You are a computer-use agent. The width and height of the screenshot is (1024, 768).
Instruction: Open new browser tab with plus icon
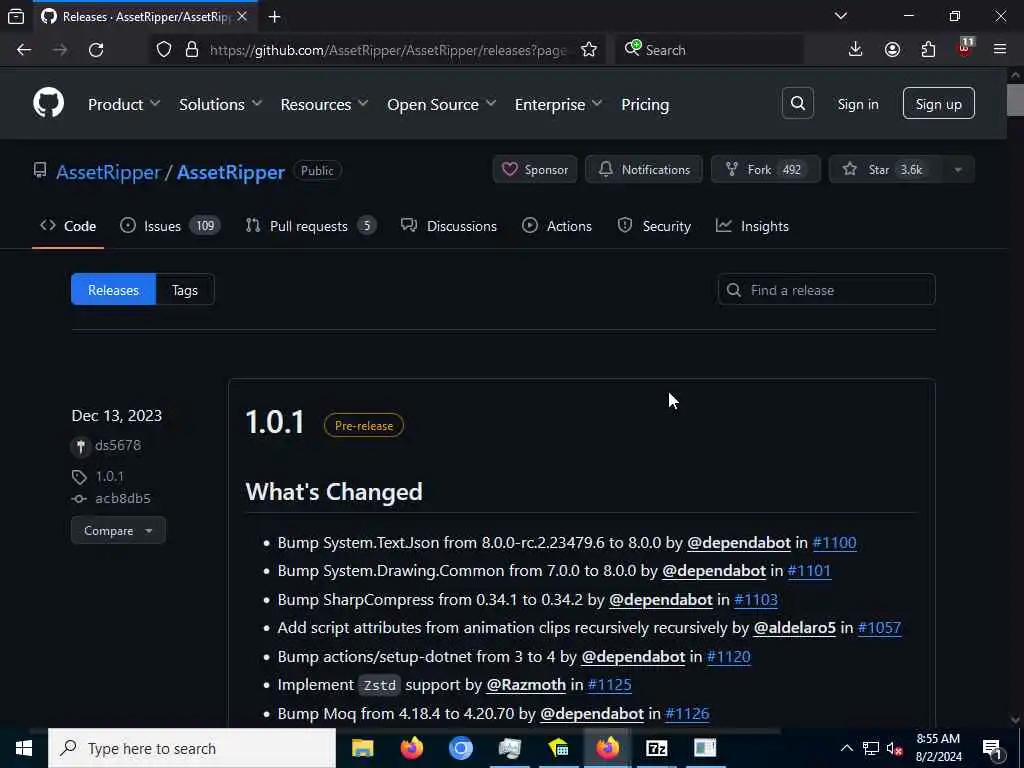tap(274, 17)
